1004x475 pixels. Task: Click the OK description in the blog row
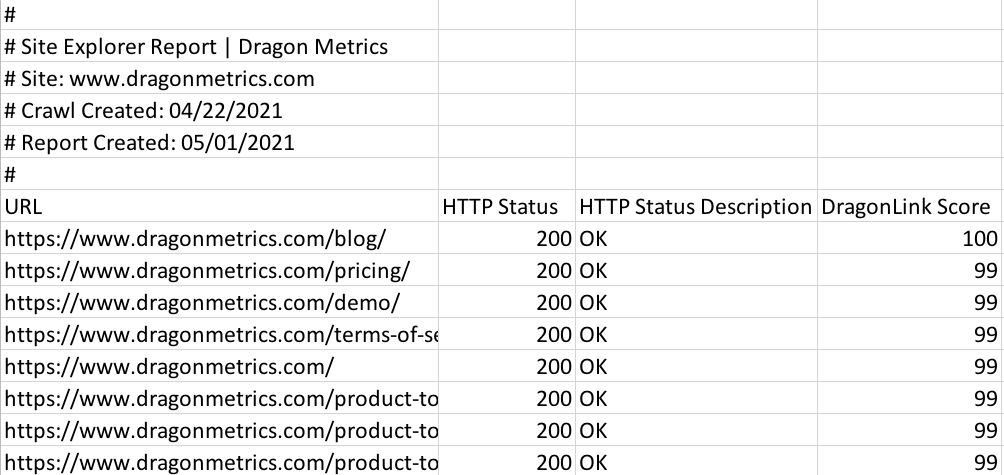[594, 239]
